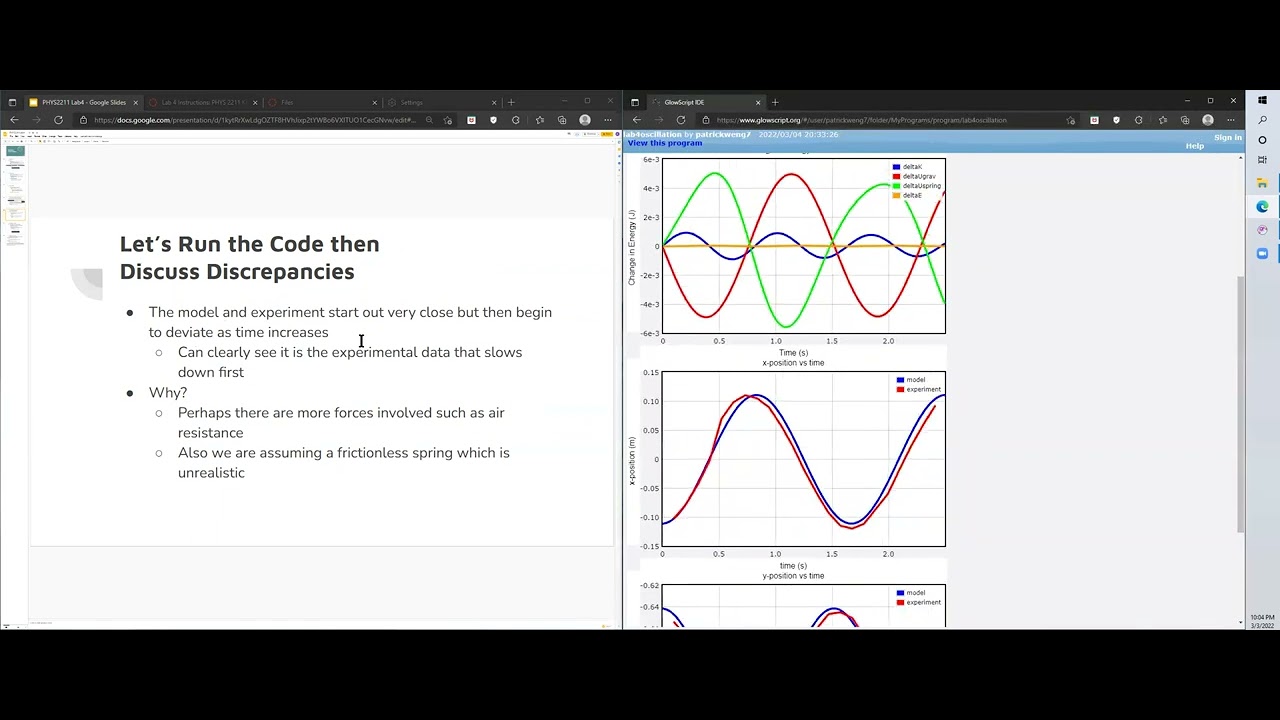Open three-dot menu in GlowScript browser
This screenshot has width=1280, height=720.
[x=1230, y=120]
